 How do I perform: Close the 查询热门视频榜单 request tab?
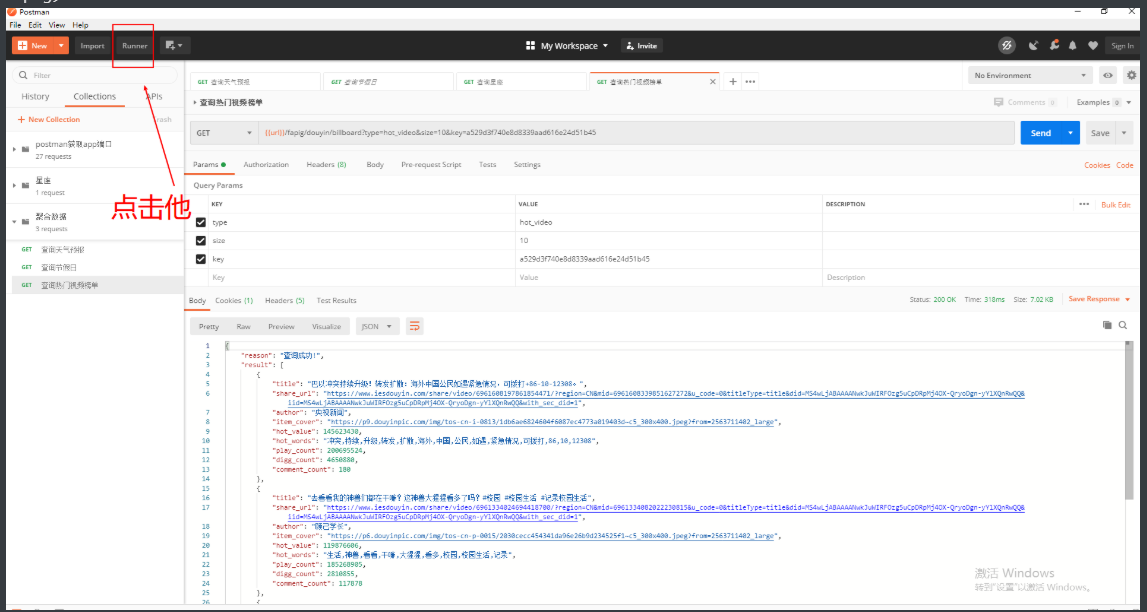[712, 82]
